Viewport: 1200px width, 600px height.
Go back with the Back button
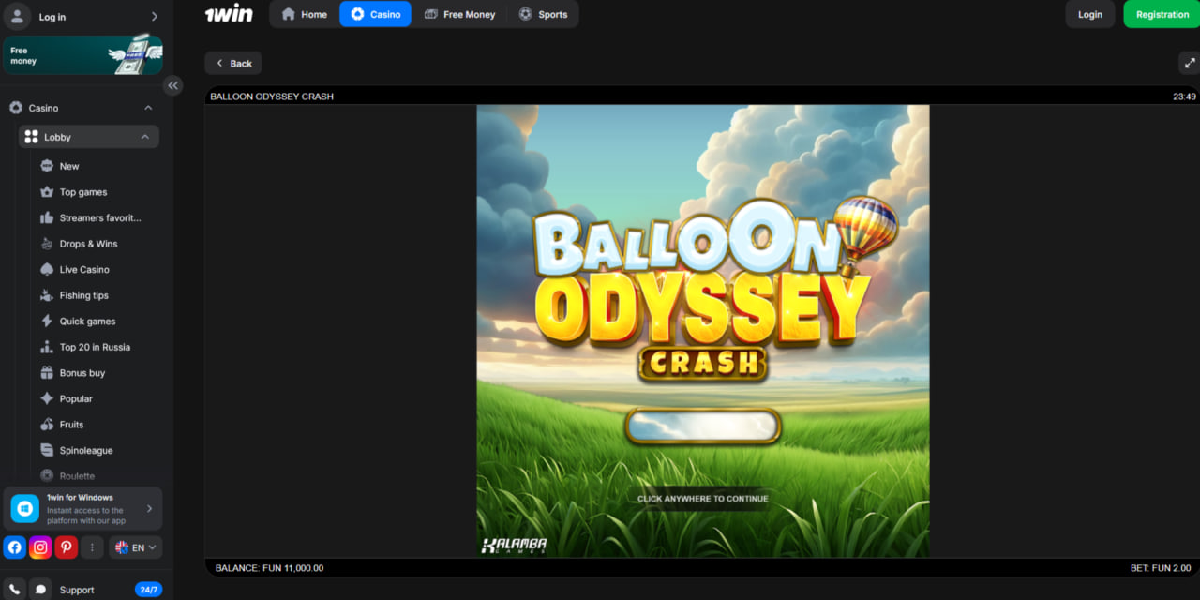coord(233,63)
